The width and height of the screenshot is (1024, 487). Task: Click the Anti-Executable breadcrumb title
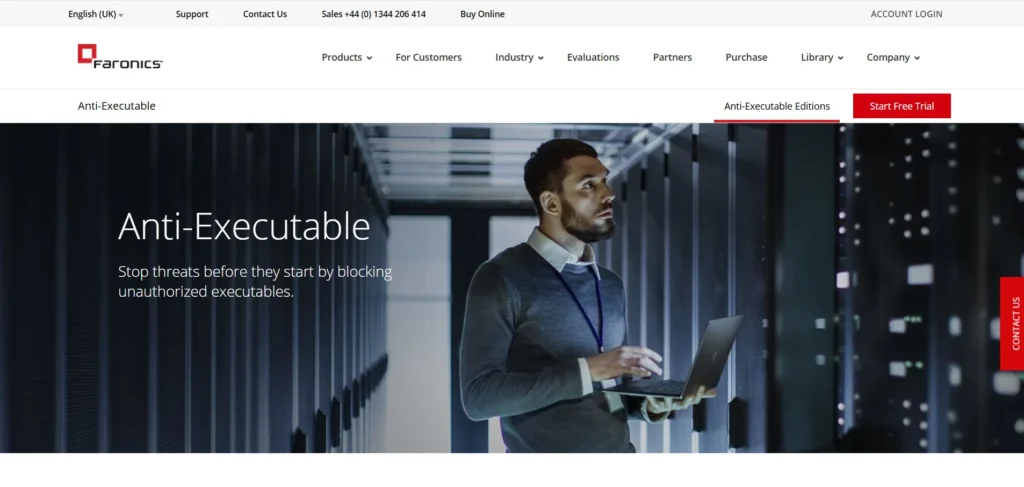[x=117, y=106]
